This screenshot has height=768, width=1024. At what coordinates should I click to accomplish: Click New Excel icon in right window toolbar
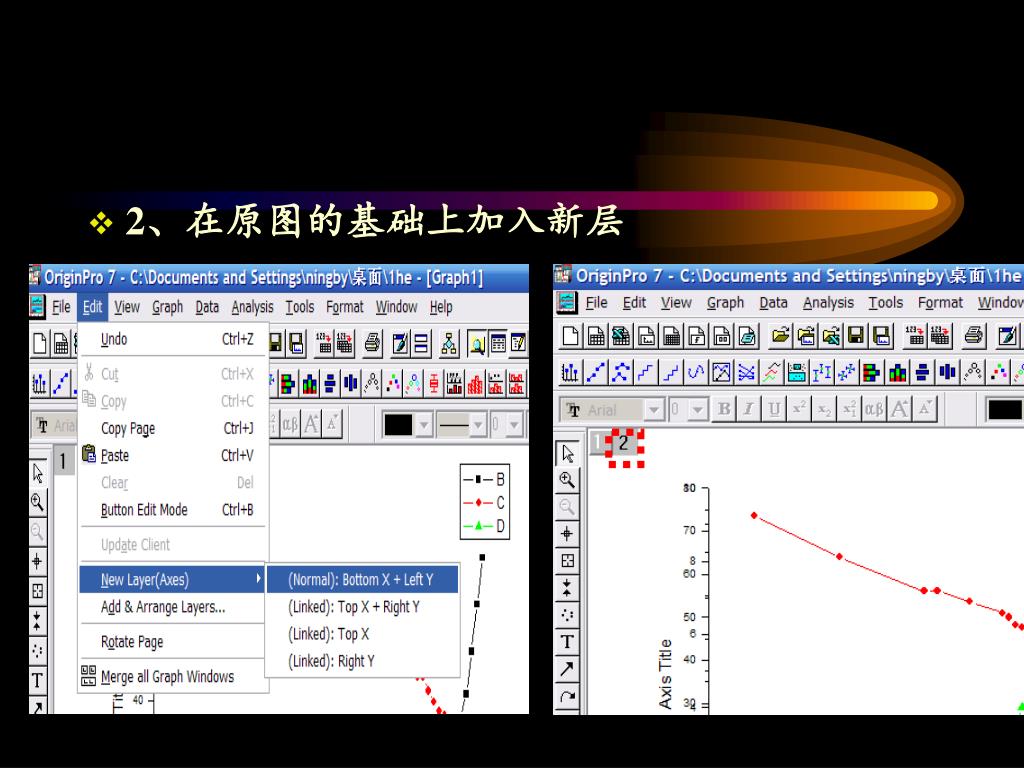(620, 336)
